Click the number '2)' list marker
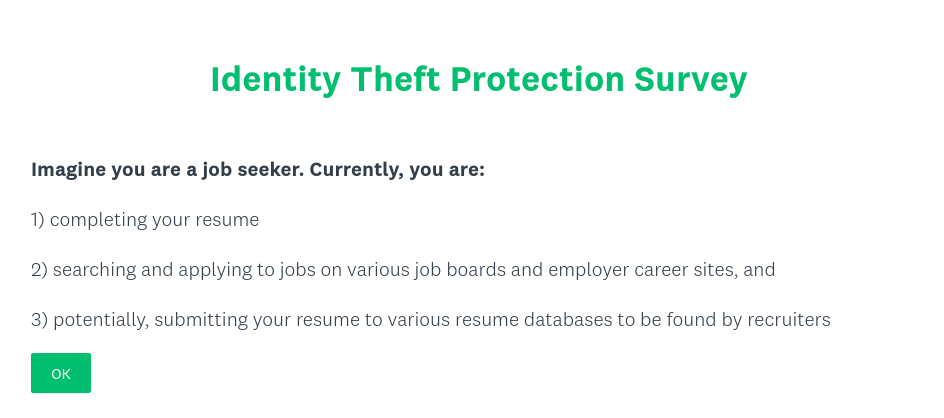 click(39, 270)
